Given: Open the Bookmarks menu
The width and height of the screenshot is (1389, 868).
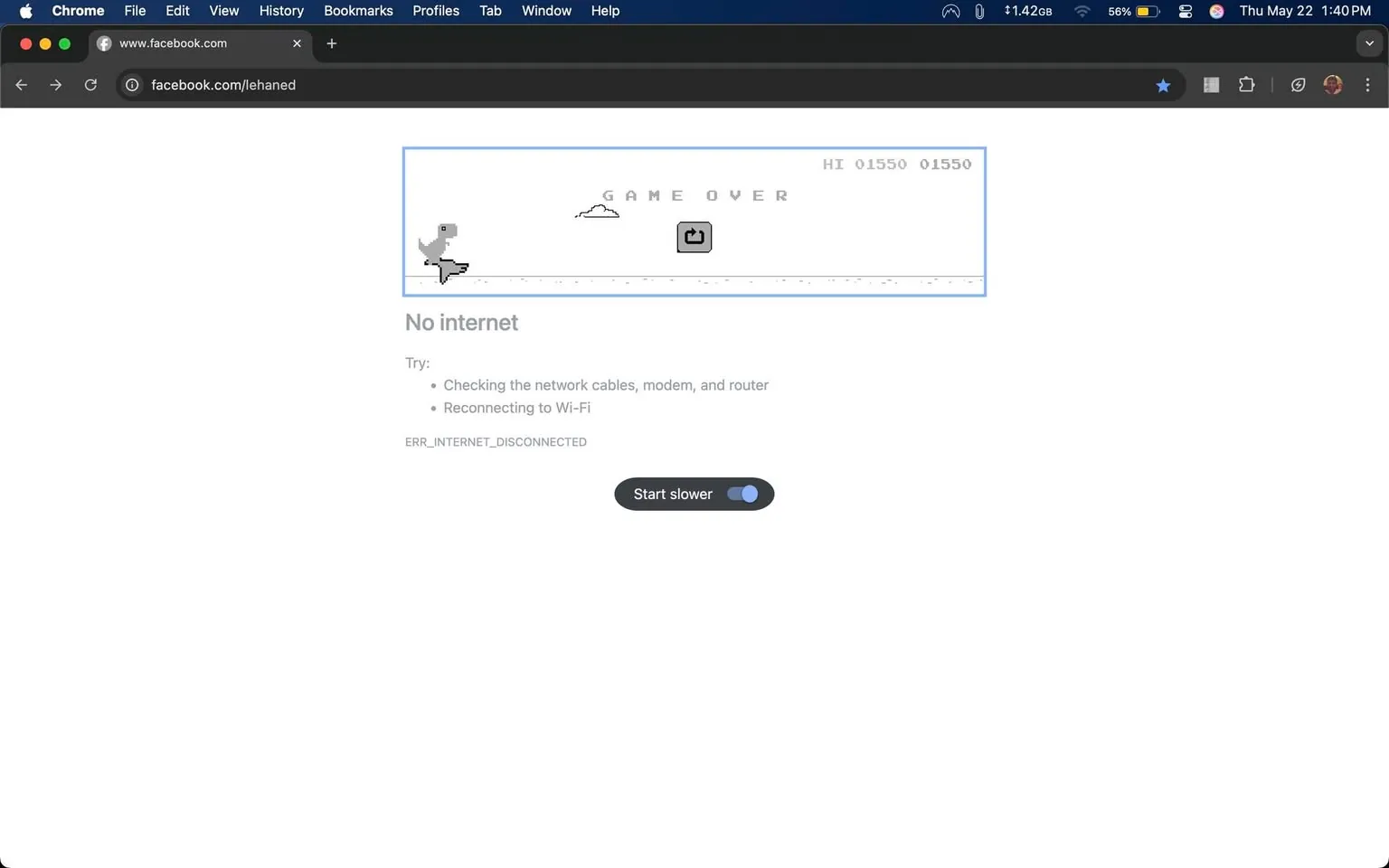Looking at the screenshot, I should pos(358,11).
